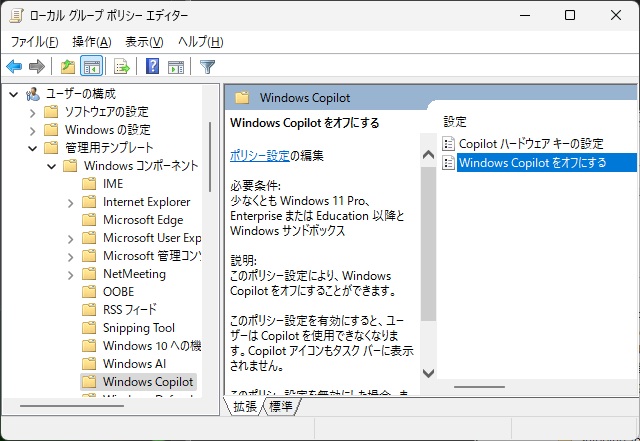
Task: Select Copilot ハードウェア キーの設定 policy
Action: tap(531, 144)
